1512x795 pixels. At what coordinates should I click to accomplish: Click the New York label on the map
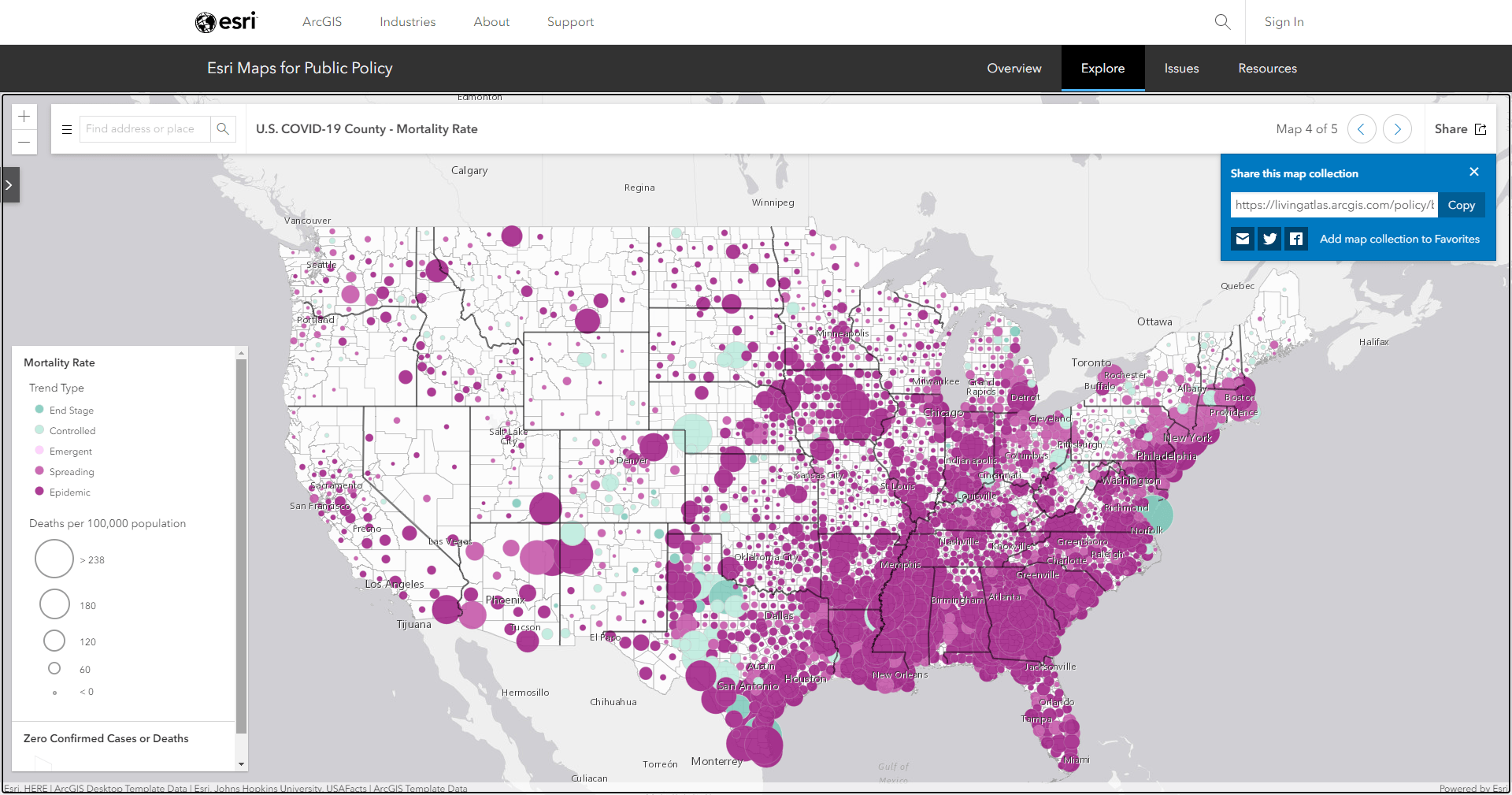coord(1188,438)
